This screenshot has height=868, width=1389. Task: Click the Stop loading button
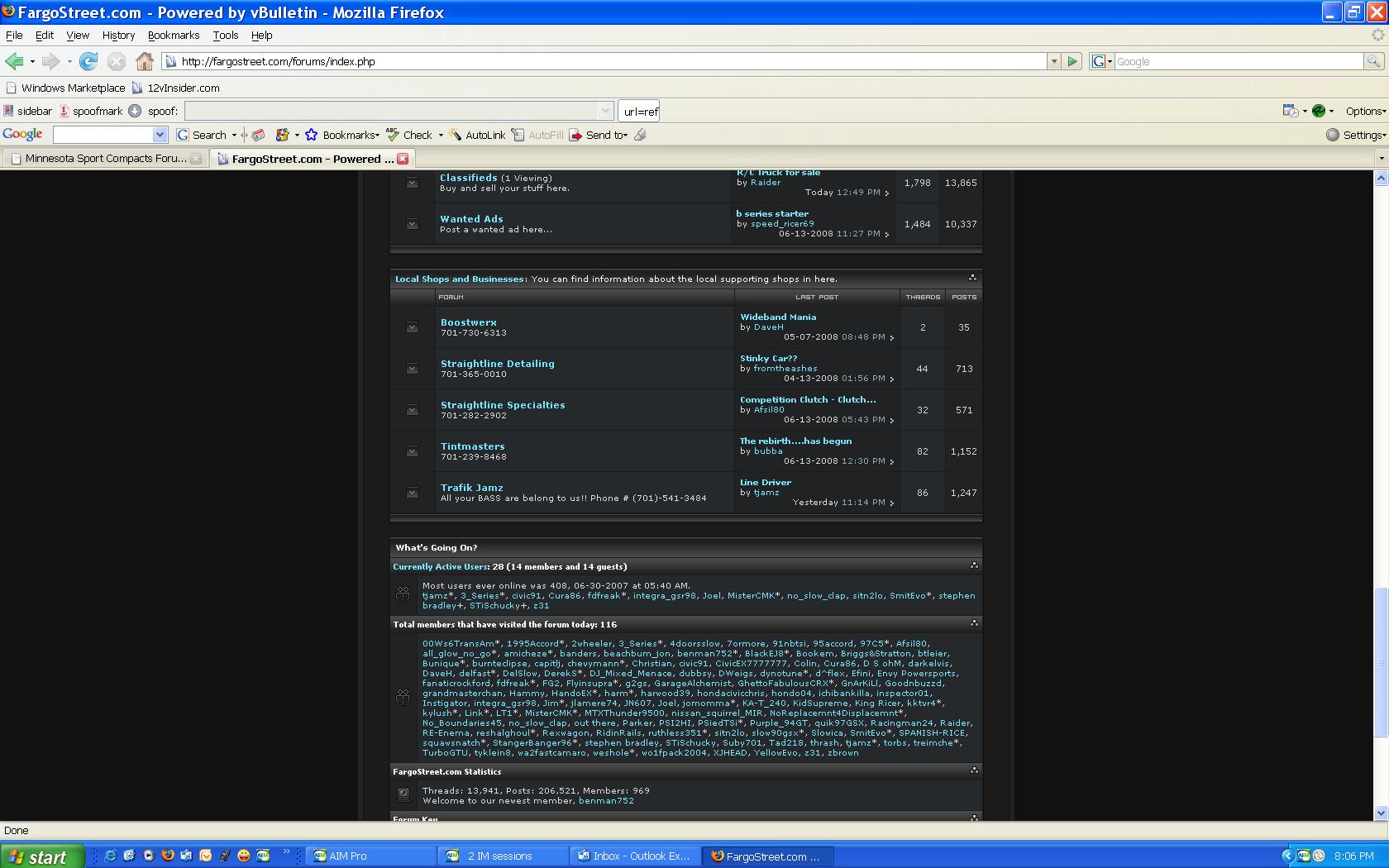pos(117,61)
